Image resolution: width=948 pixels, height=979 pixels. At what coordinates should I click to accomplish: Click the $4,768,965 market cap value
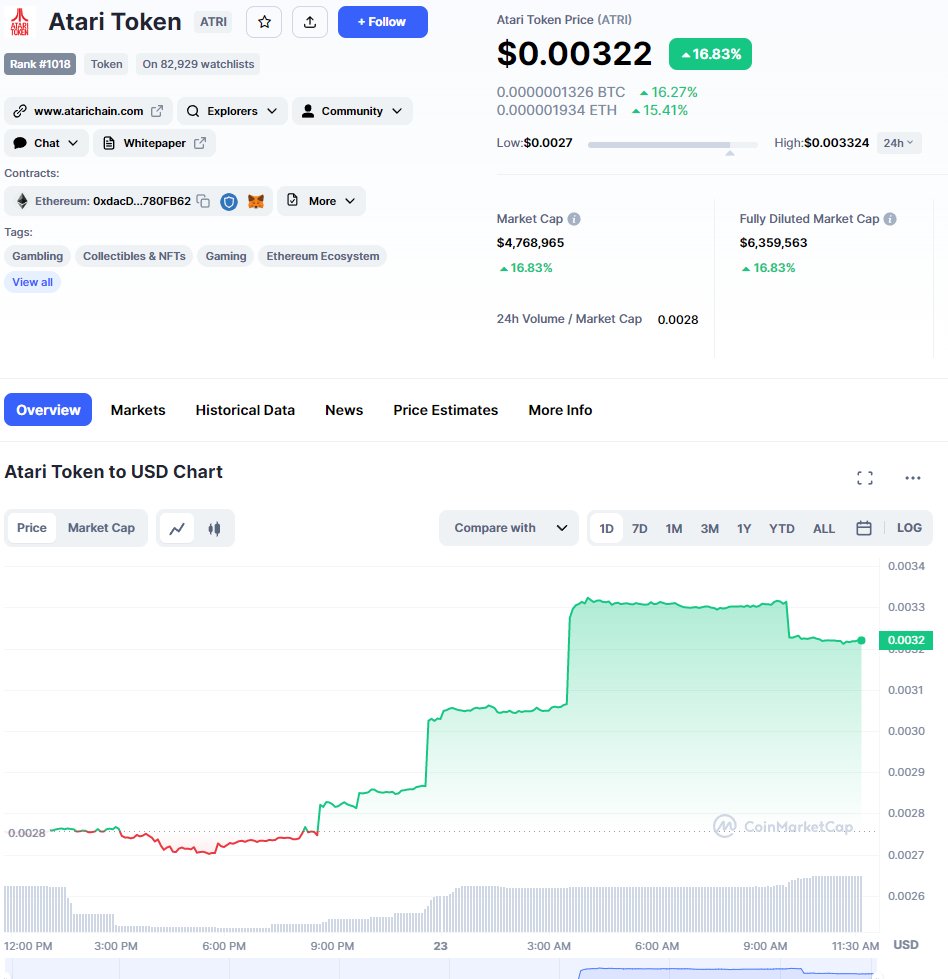pyautogui.click(x=530, y=243)
